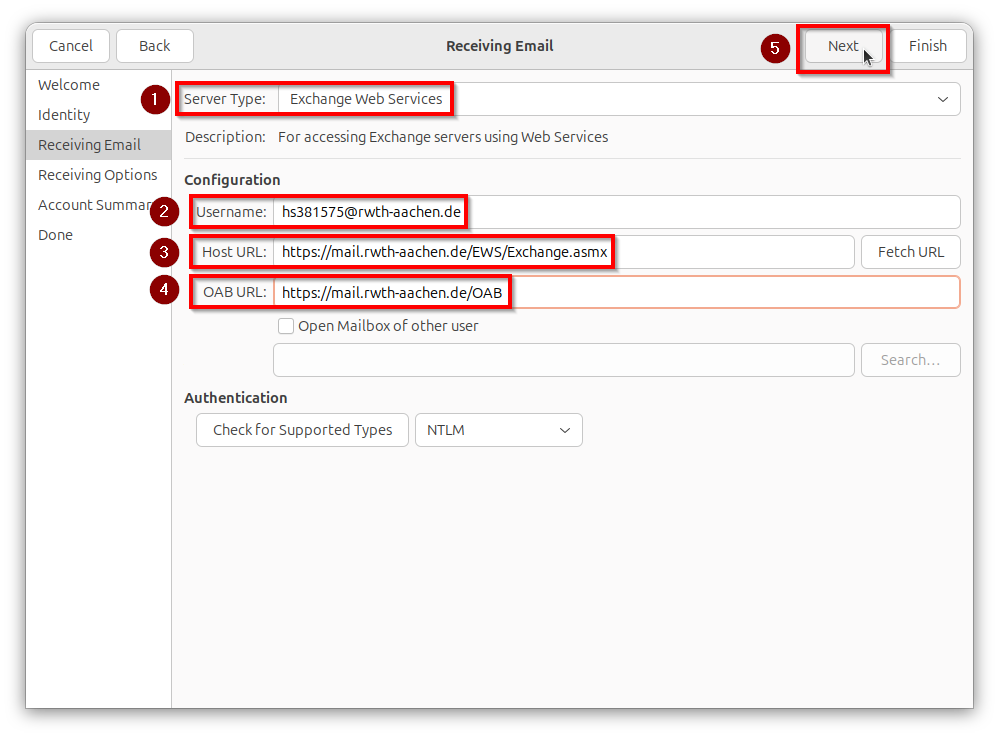Click Next to proceed in the wizard
This screenshot has height=737, width=999.
point(842,45)
